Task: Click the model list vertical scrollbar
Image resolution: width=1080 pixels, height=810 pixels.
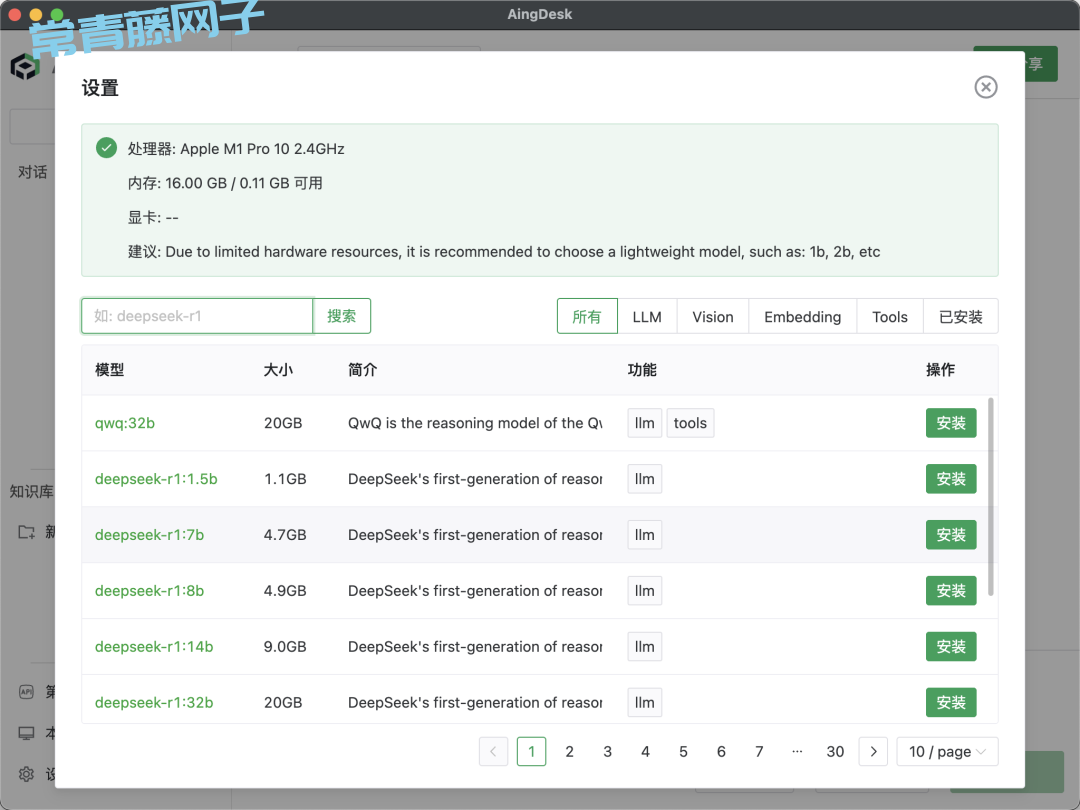Action: pos(990,496)
